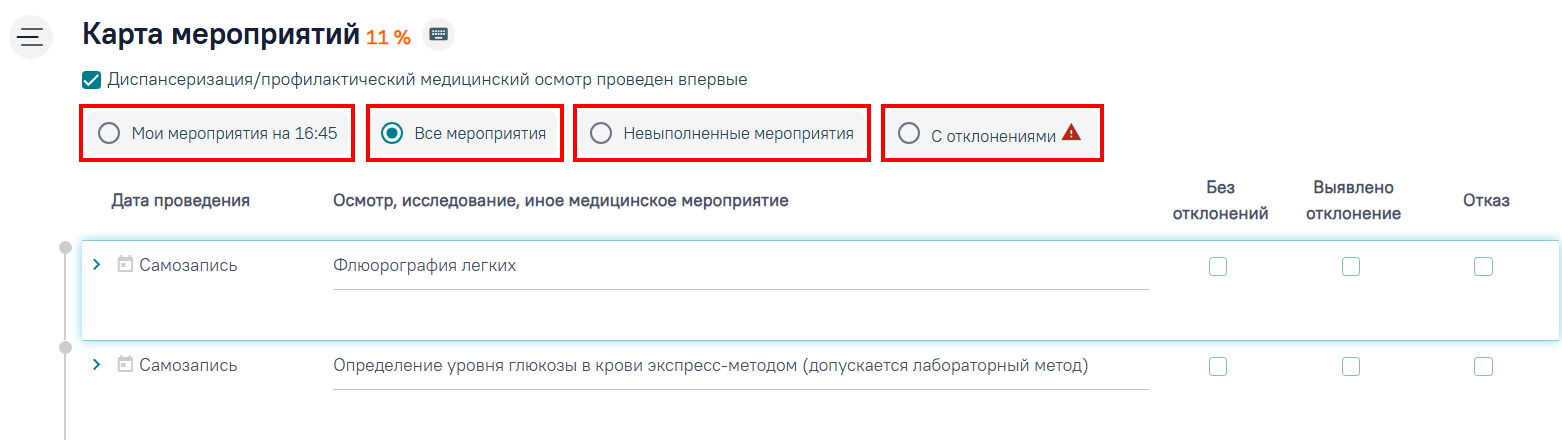Check Без отклонений for glucose test
This screenshot has width=1562, height=440.
[1218, 366]
